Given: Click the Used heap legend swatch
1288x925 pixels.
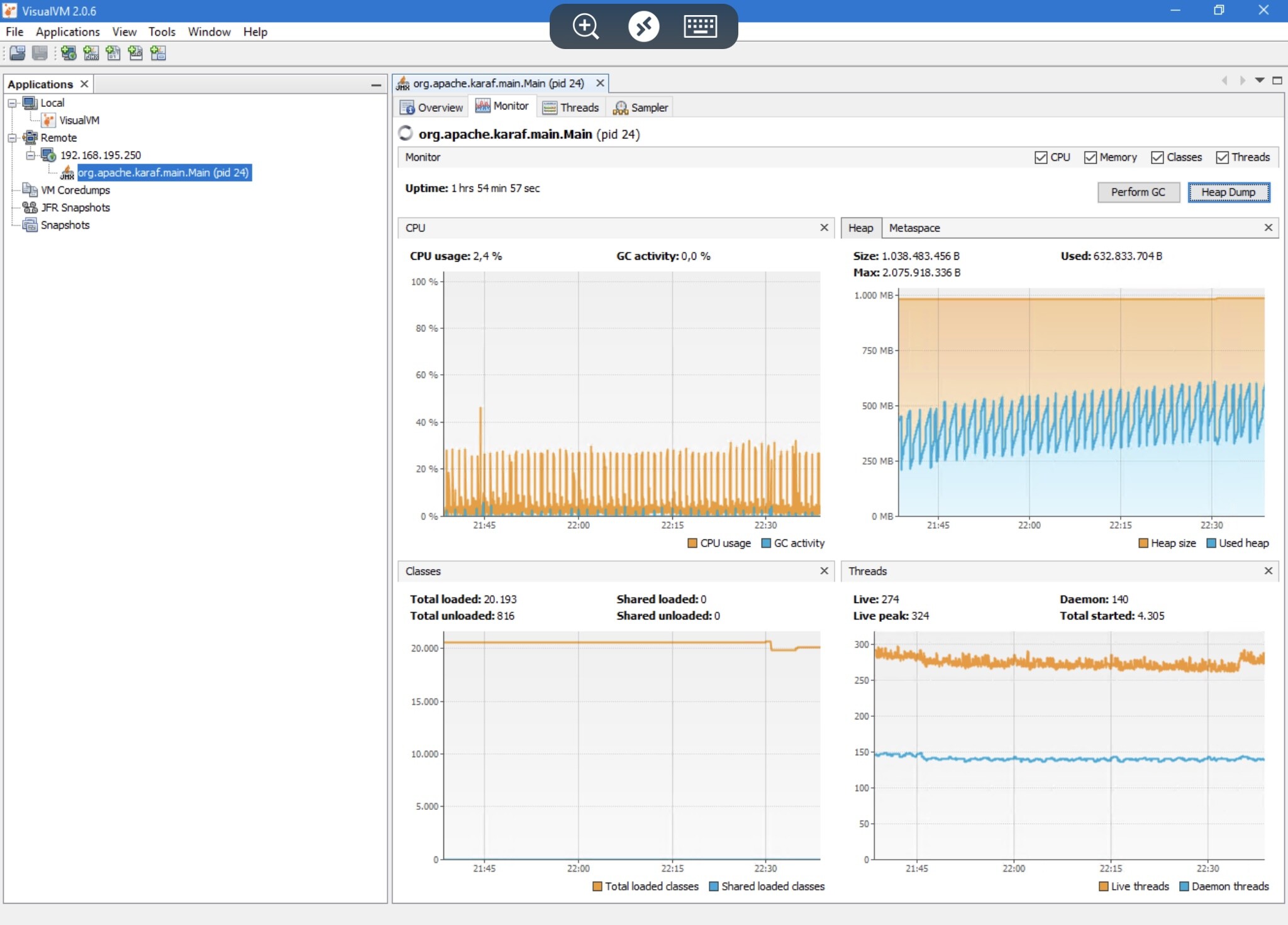Looking at the screenshot, I should (1211, 543).
